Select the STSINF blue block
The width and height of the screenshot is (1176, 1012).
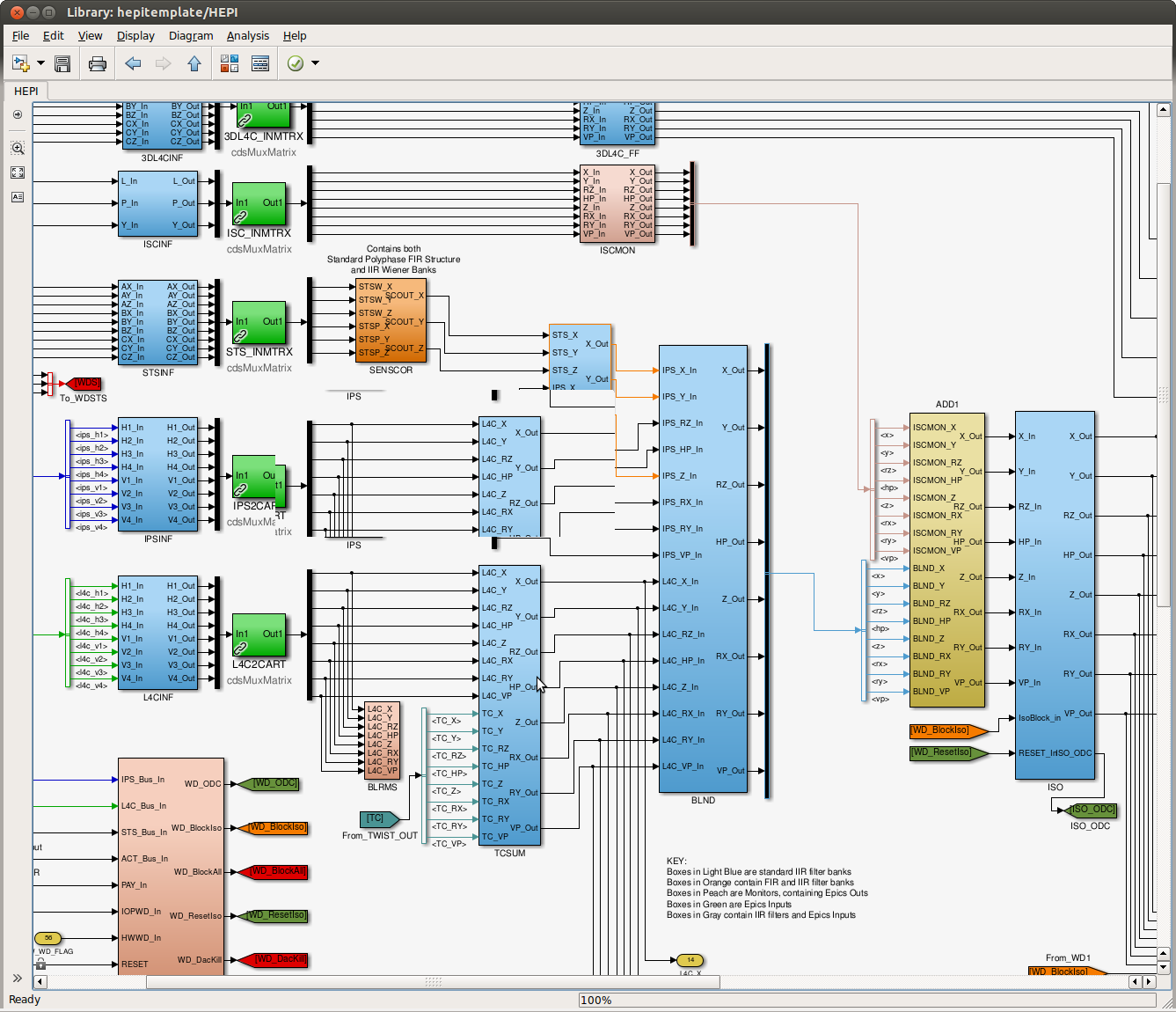(158, 323)
